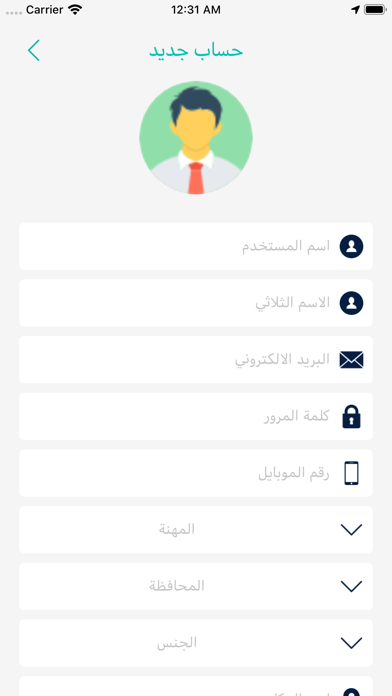Click the envelope icon for email
Viewport: 392px width, 696px height.
point(351,360)
